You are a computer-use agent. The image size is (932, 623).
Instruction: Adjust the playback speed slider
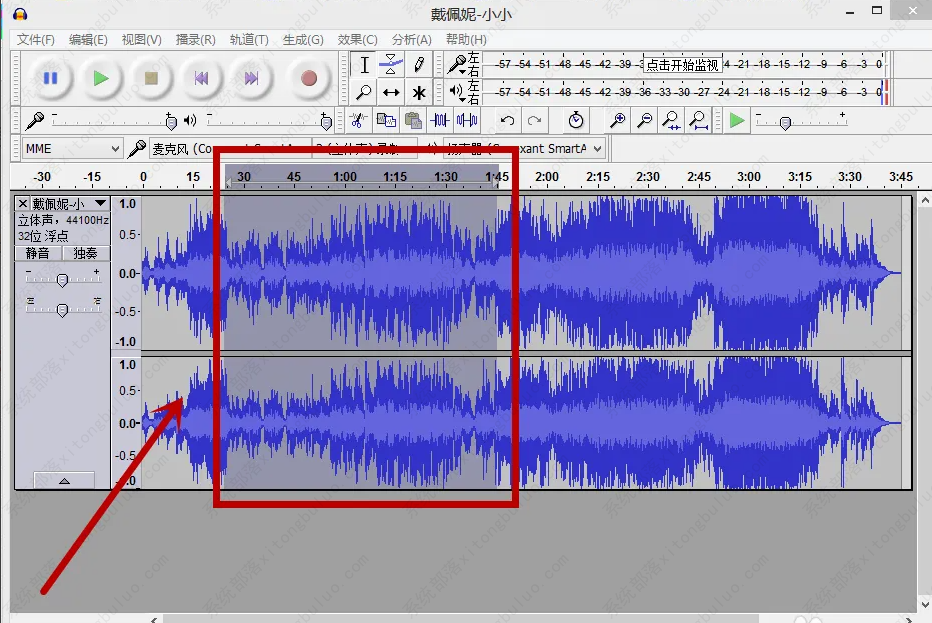785,123
